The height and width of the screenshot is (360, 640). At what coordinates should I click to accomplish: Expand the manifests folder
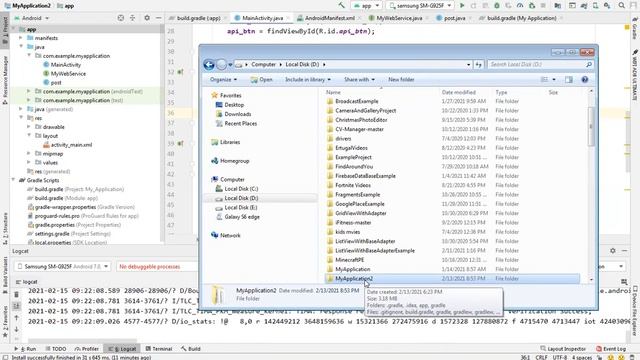tap(21, 38)
